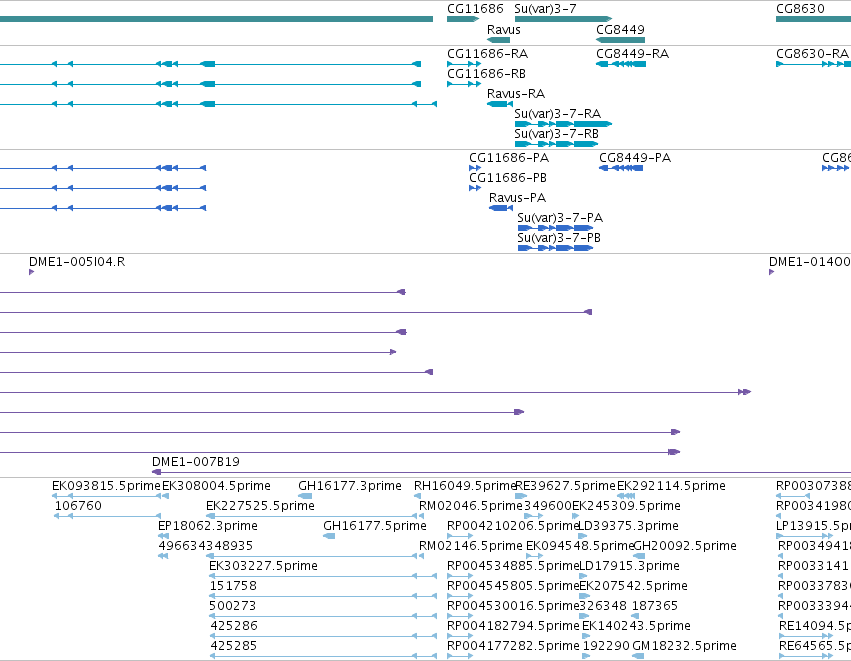Click the DME1-005I04.R clone arrowhead
Viewport: 851px width, 661px height.
[31, 272]
